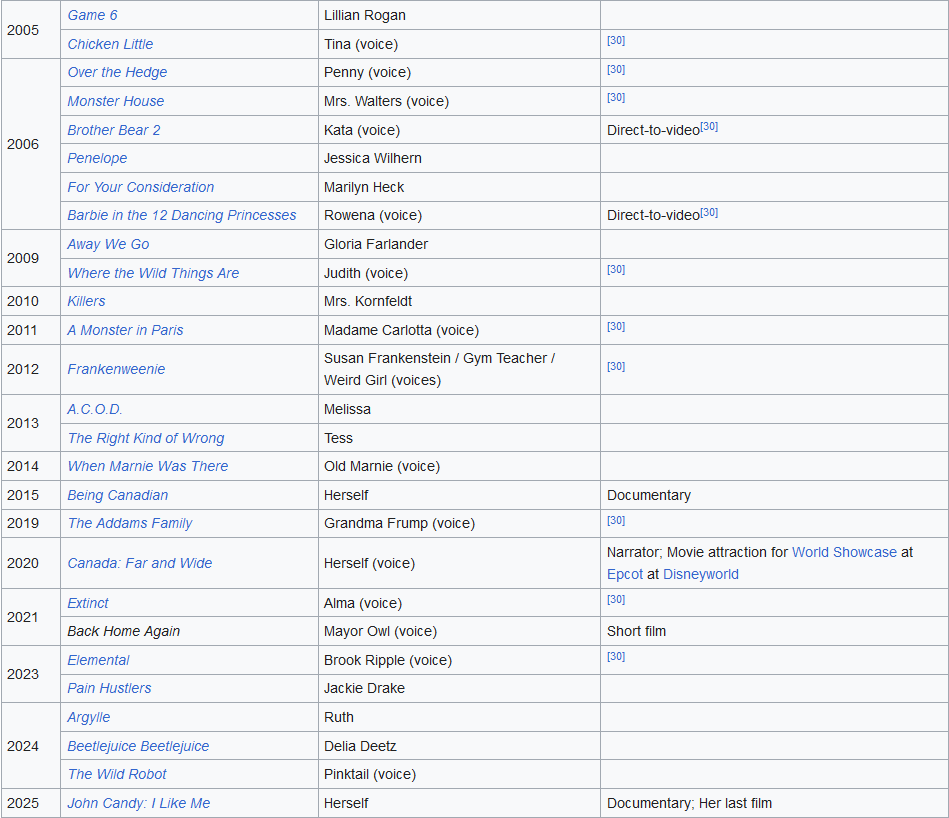Open the Extinct film link
Viewport: 949px width, 818px height.
click(x=88, y=603)
